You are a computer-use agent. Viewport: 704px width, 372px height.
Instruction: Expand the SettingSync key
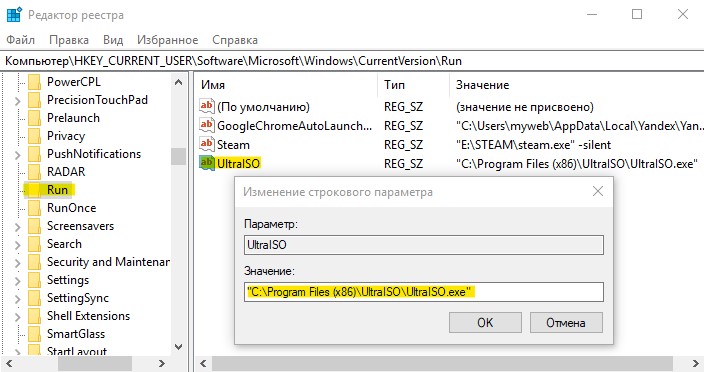(x=18, y=298)
